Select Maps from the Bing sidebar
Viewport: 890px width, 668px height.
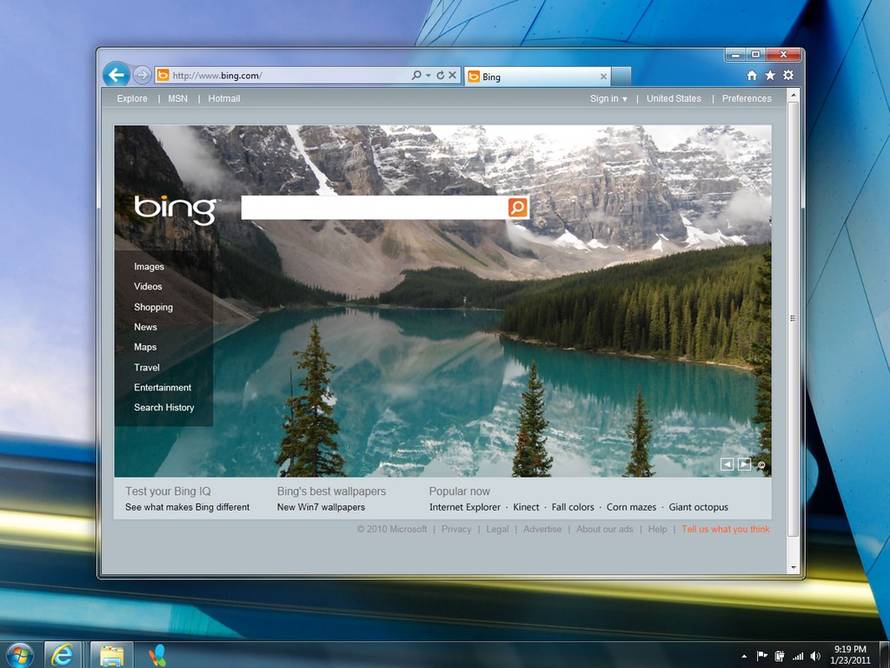point(145,347)
